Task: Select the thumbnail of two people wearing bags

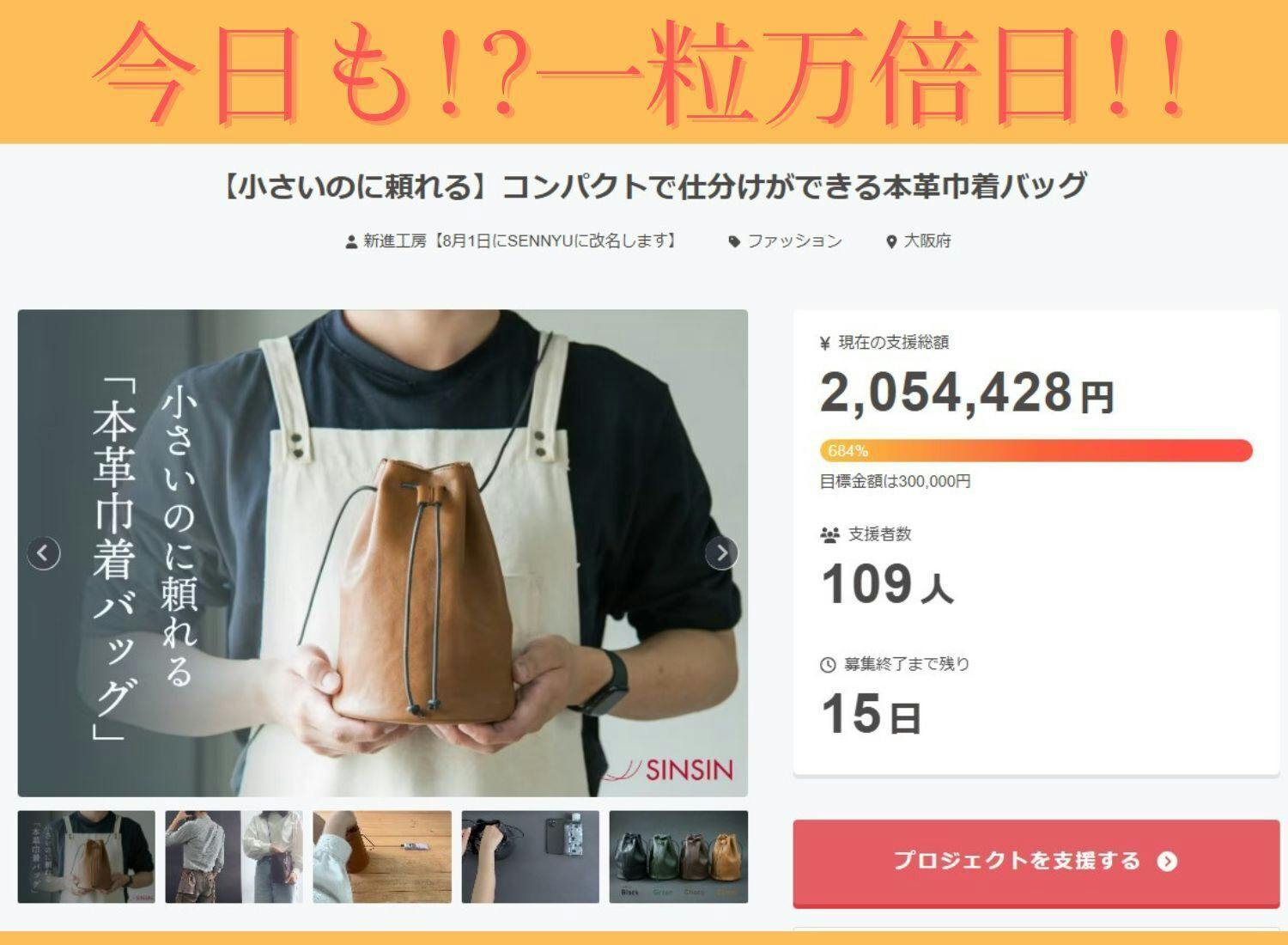Action: [x=234, y=857]
